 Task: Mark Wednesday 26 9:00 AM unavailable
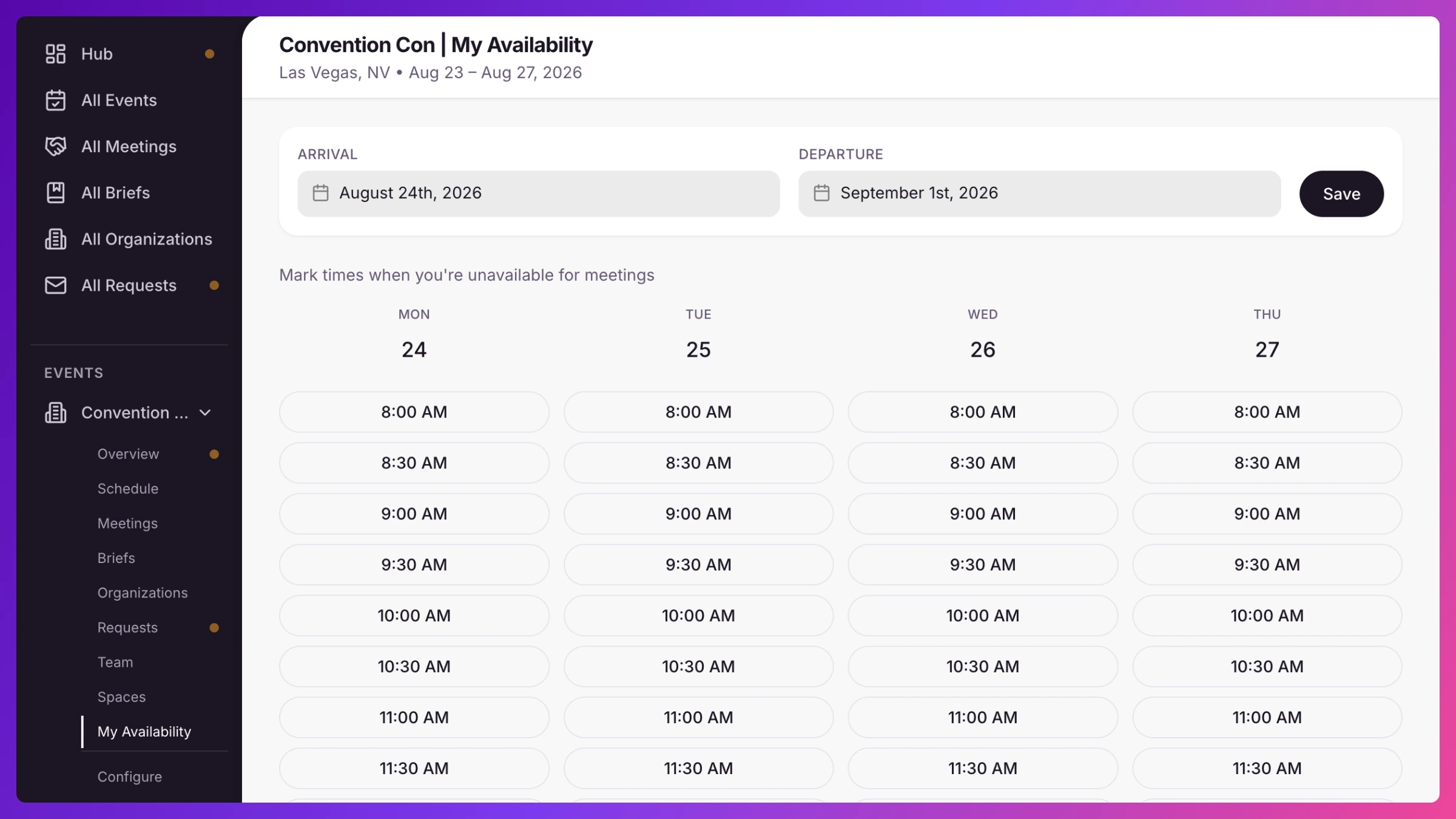click(983, 514)
